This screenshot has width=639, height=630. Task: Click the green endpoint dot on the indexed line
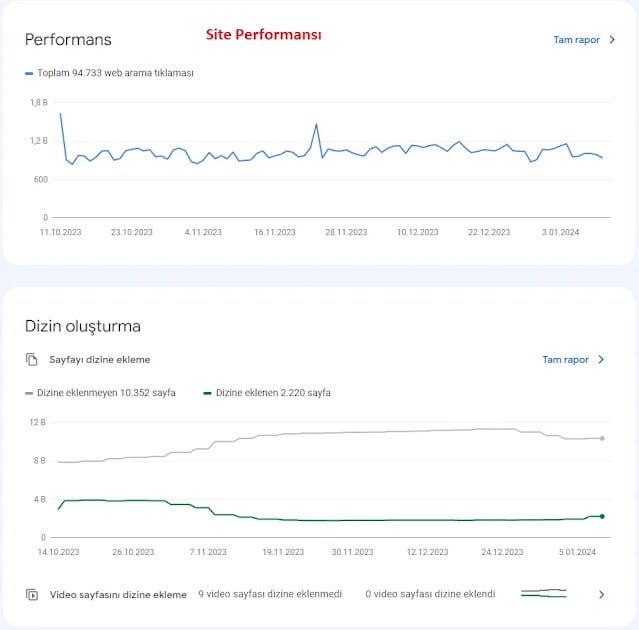(x=602, y=516)
